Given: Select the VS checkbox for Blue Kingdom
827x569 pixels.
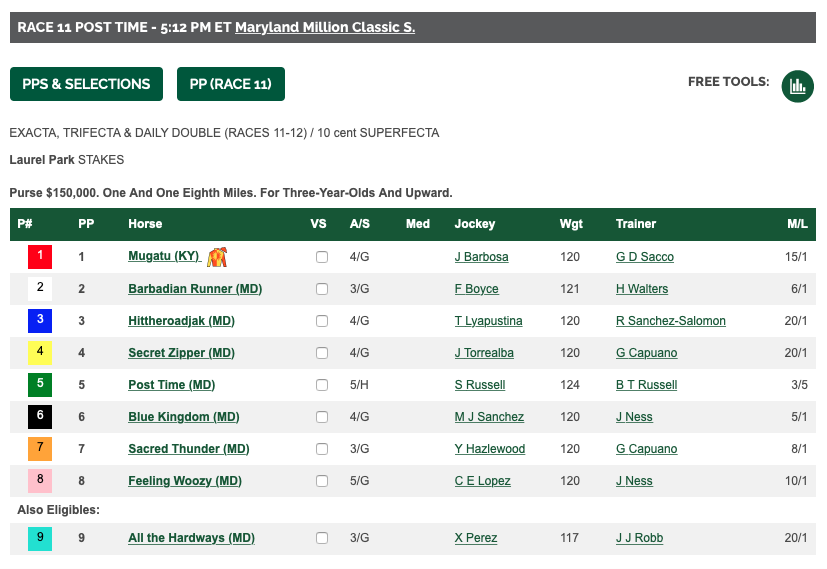Looking at the screenshot, I should click(x=322, y=417).
